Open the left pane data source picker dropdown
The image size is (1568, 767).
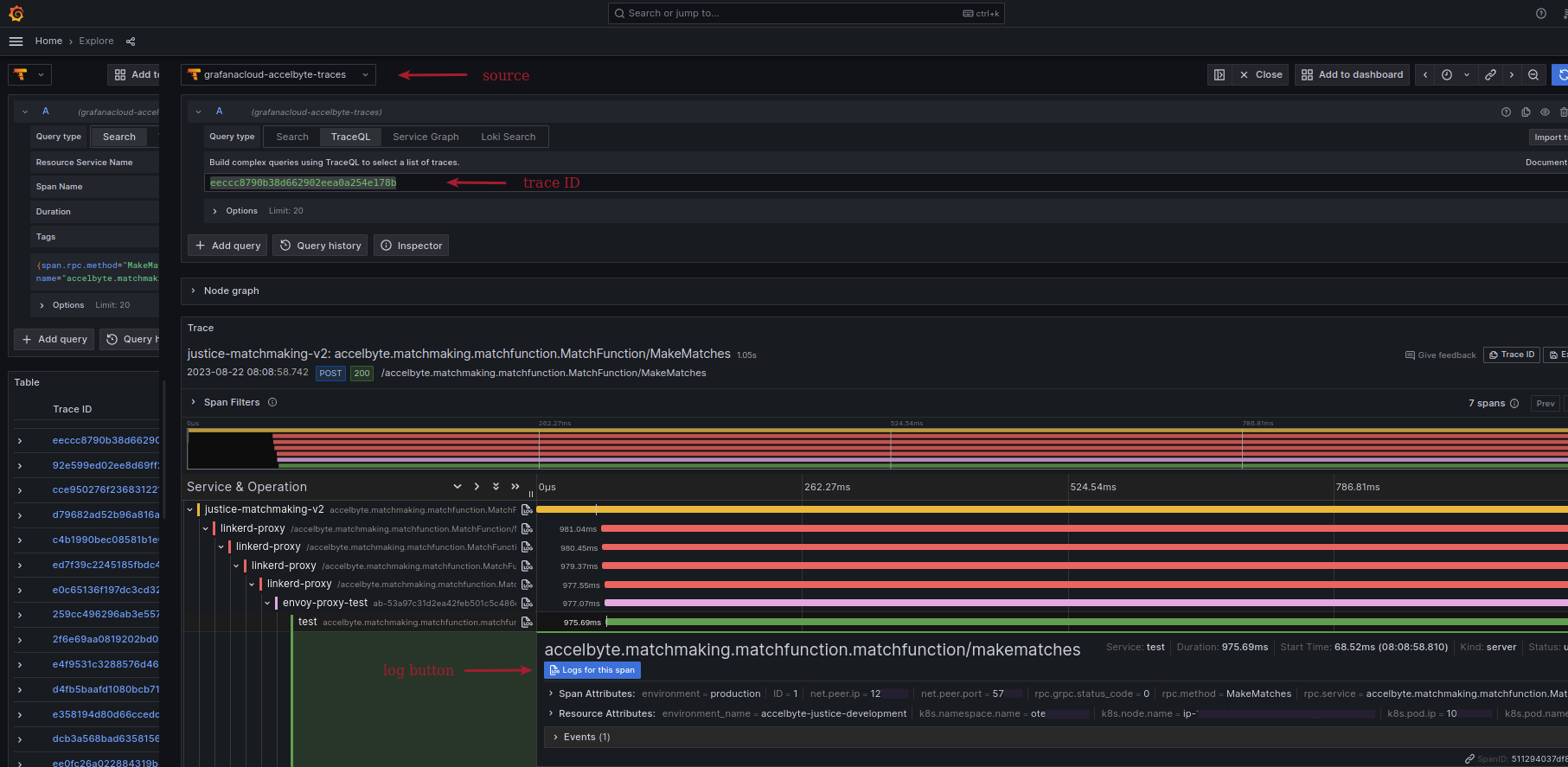(30, 75)
